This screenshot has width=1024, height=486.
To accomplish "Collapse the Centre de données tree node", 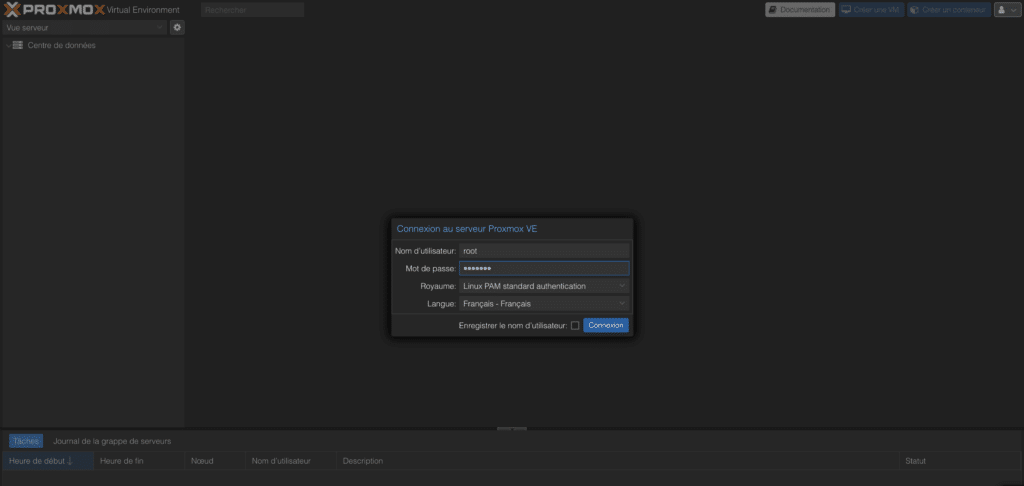I will (8, 45).
